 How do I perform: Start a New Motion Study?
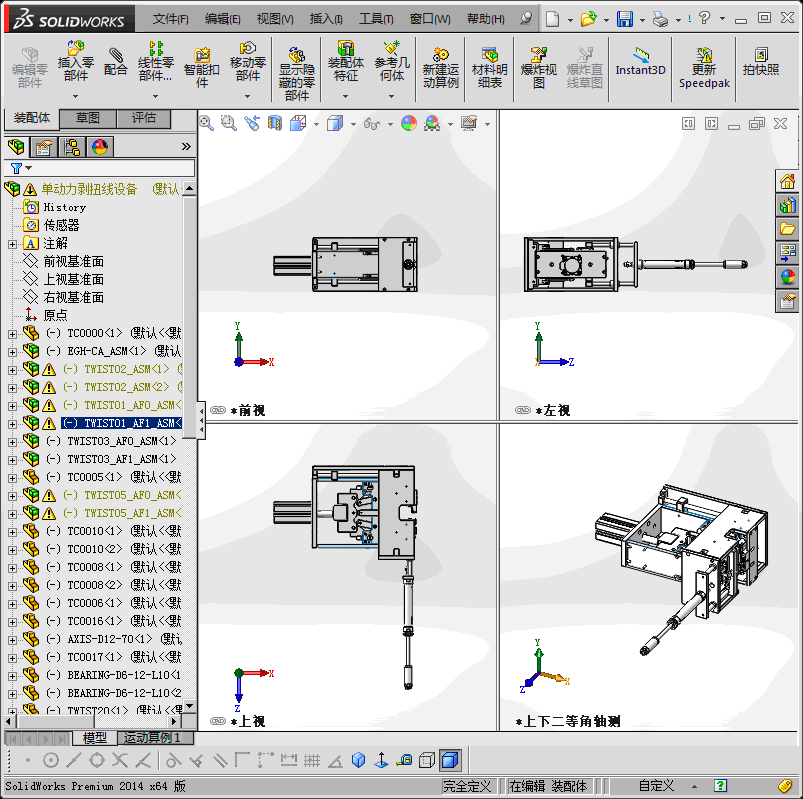(x=440, y=68)
